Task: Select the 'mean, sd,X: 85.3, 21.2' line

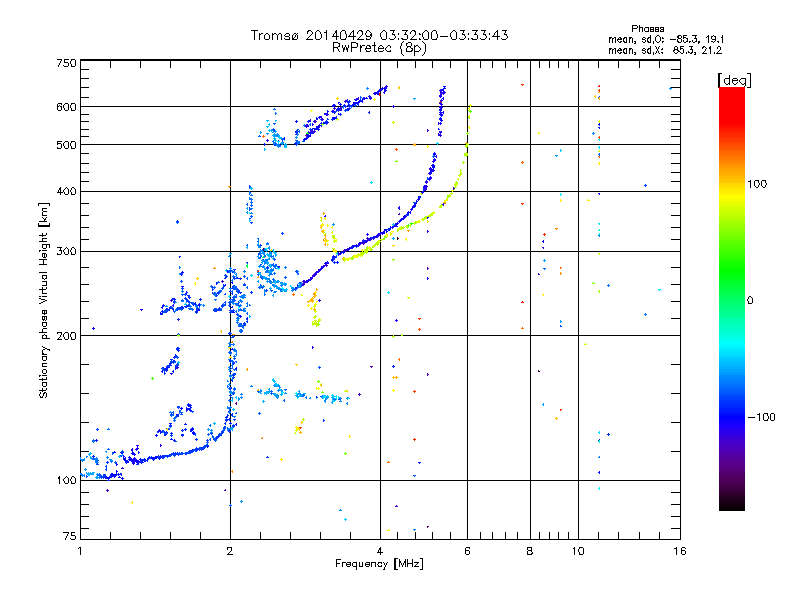Action: tap(665, 50)
